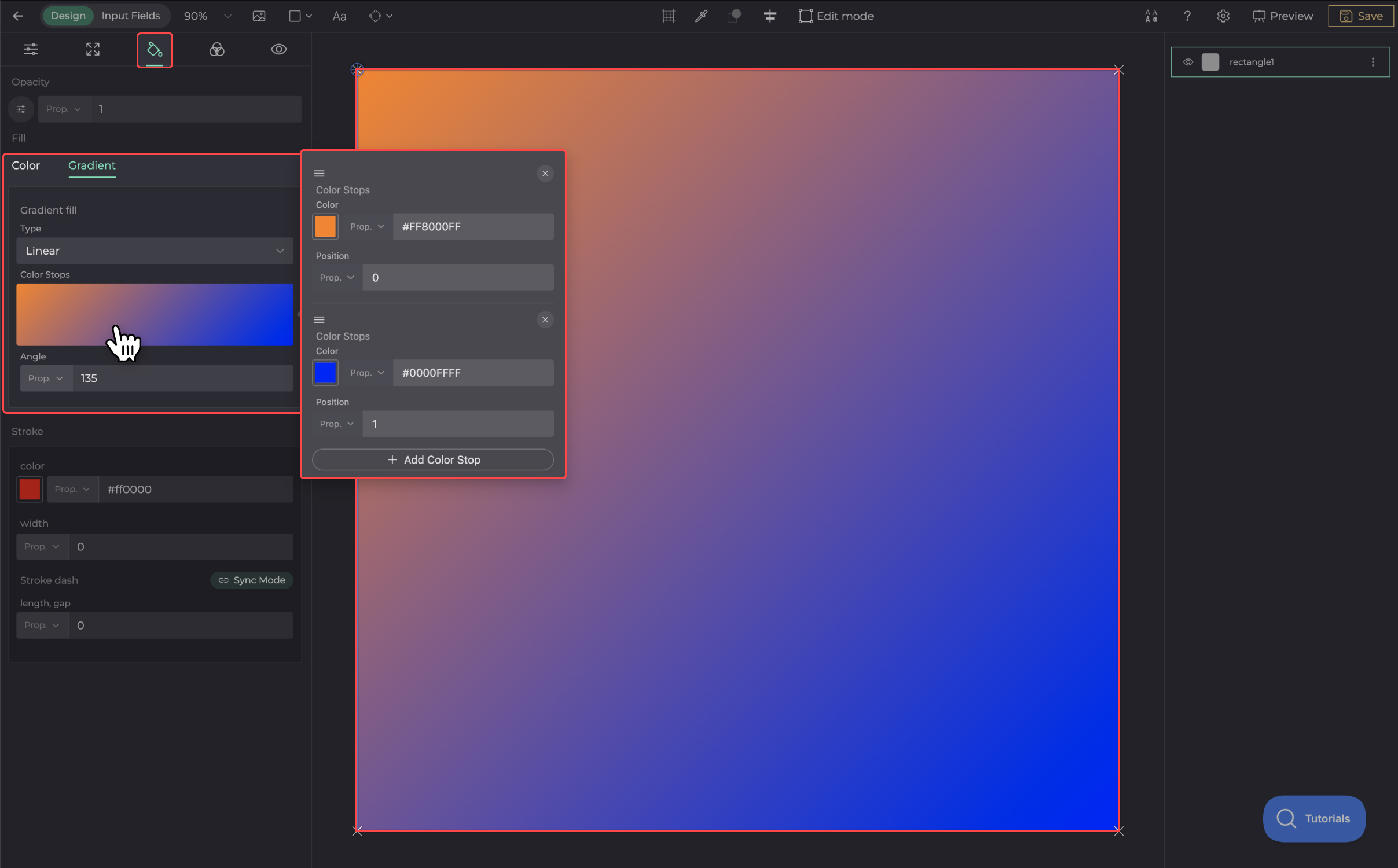
Task: Toggle the grid icon in top toolbar
Action: coord(669,16)
